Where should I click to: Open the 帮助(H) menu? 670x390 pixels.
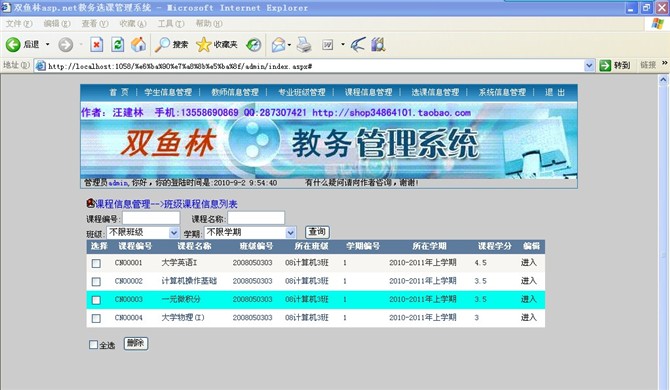tap(209, 23)
